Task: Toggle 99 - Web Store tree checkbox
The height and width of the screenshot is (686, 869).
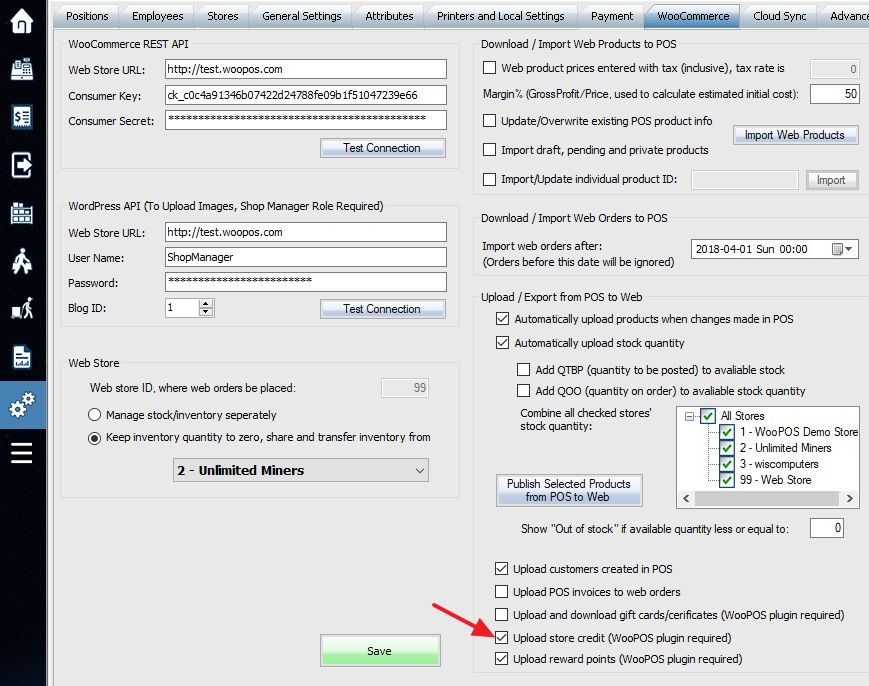Action: point(727,480)
